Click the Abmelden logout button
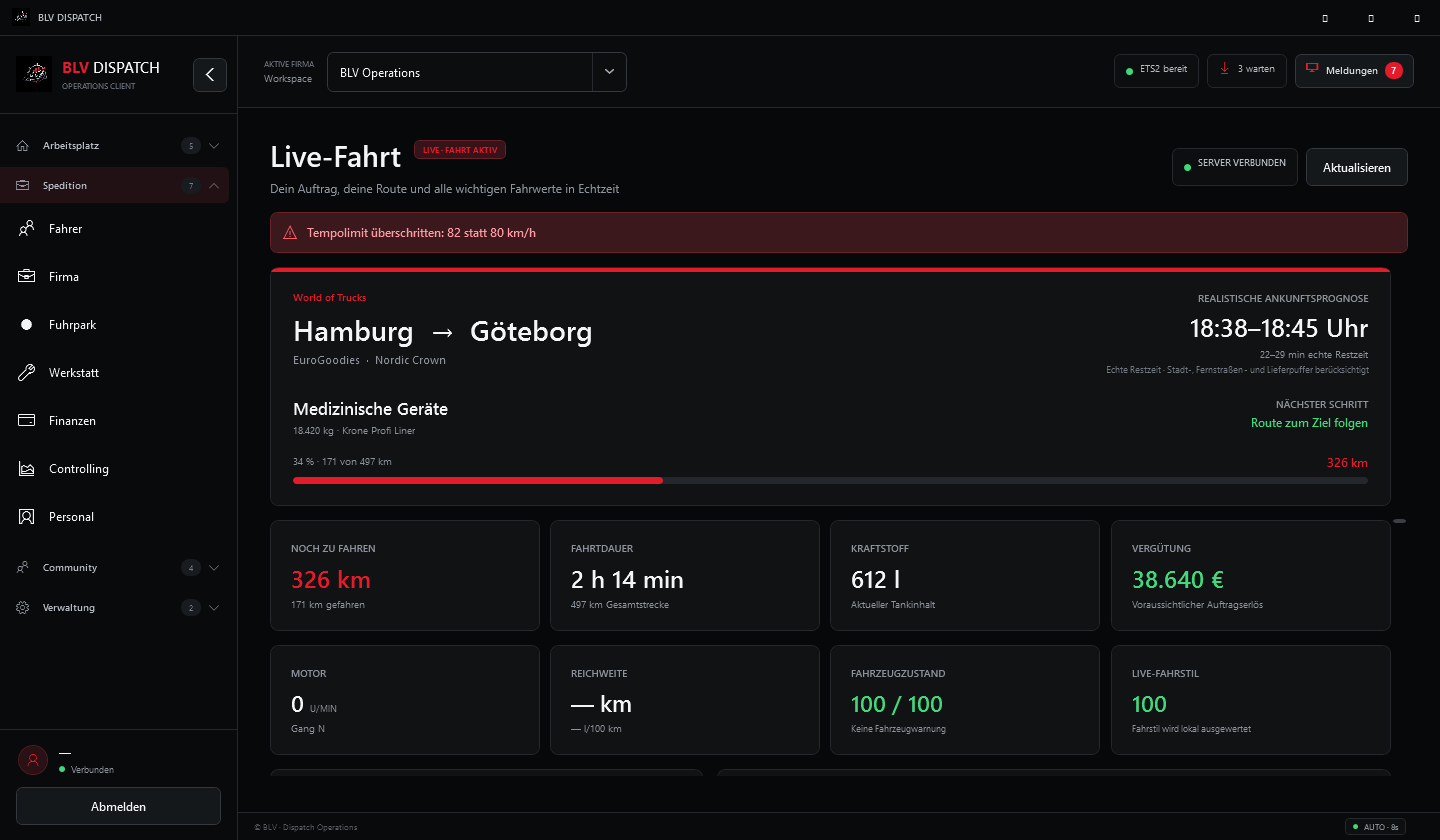 [118, 806]
